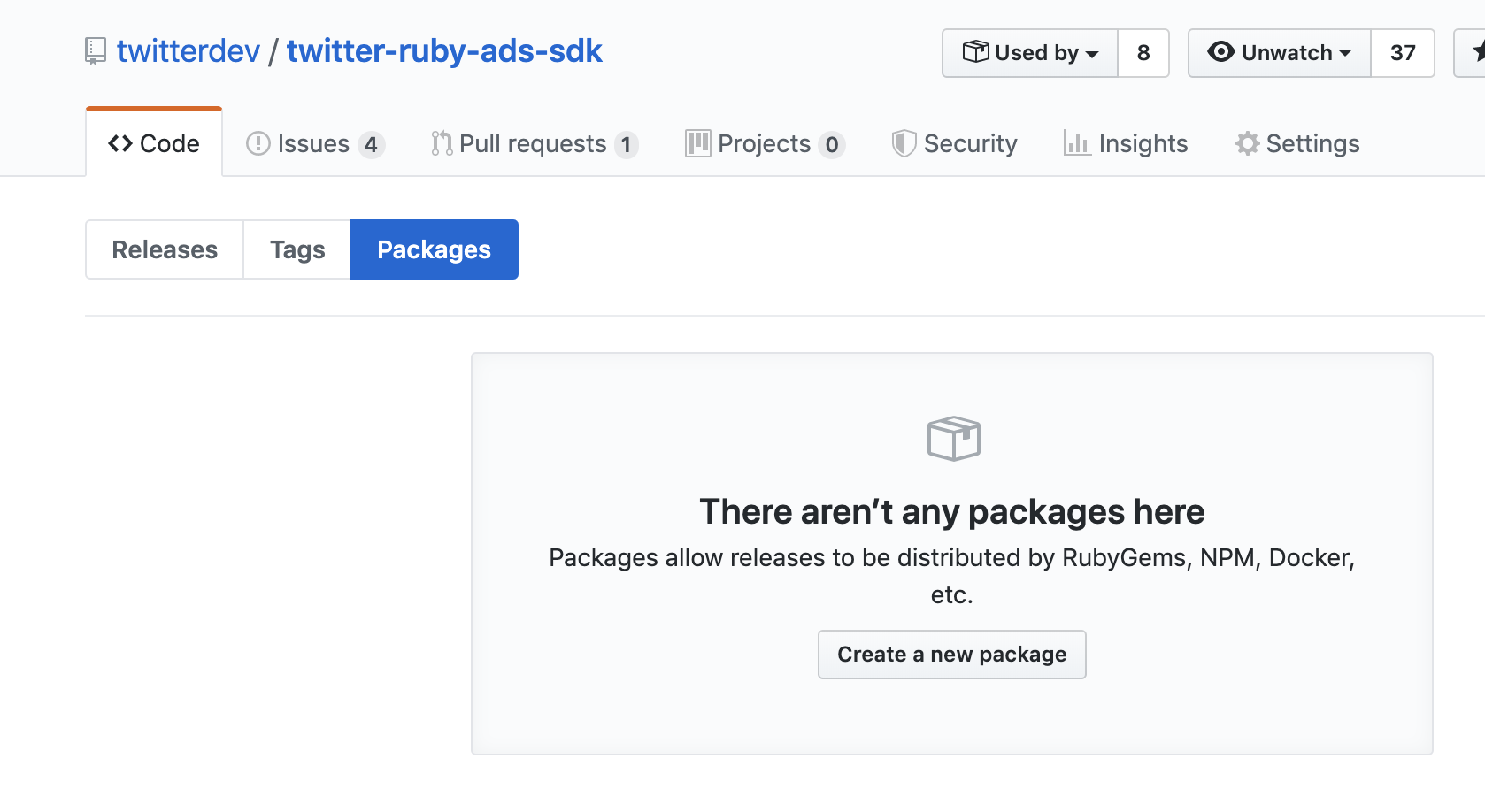Click the Used by count 8
This screenshot has width=1485, height=812.
(x=1143, y=53)
